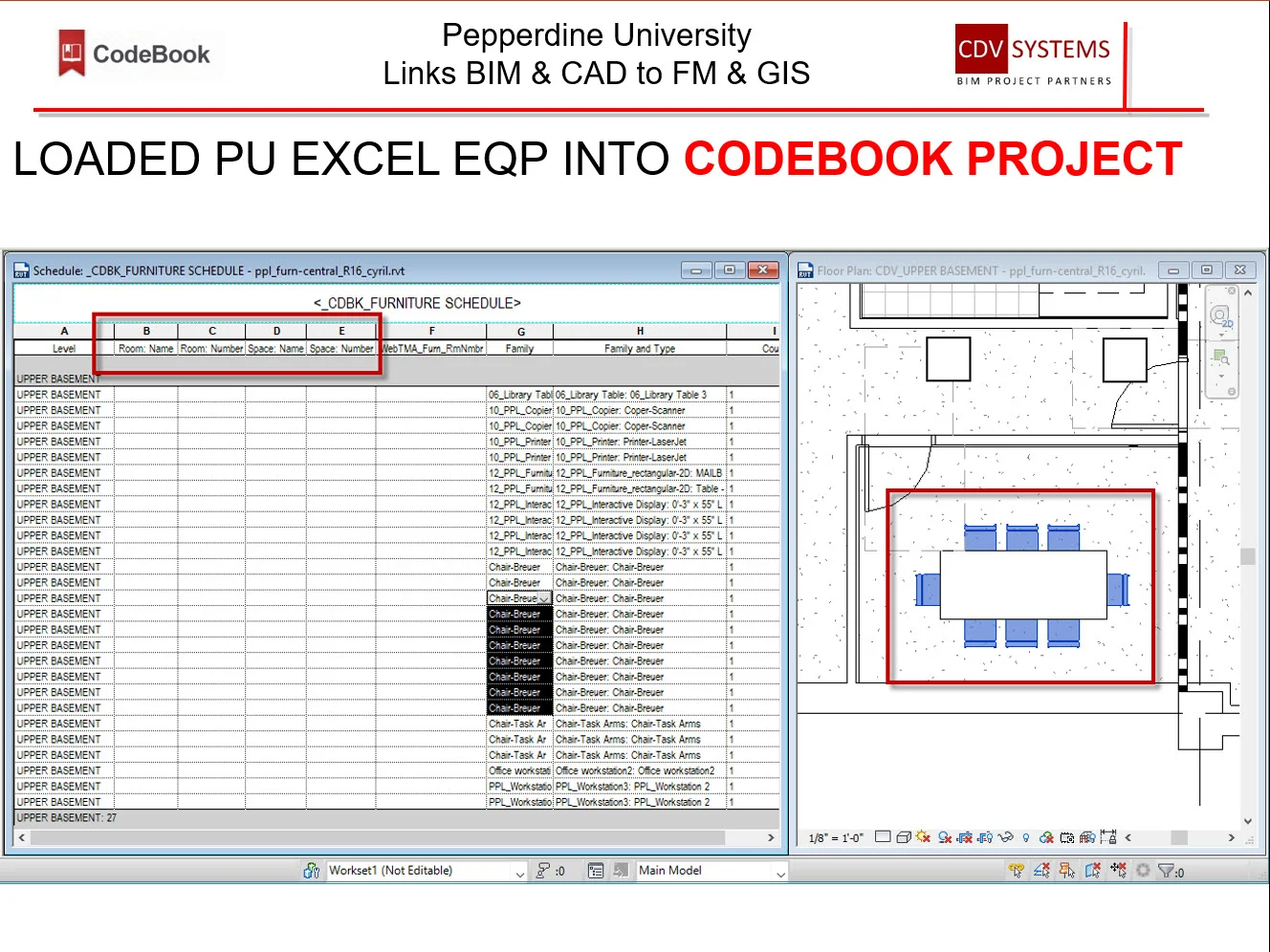Screen dimensions: 1270x952
Task: Toggle Shadows off icon in view control bar
Action: 945,837
